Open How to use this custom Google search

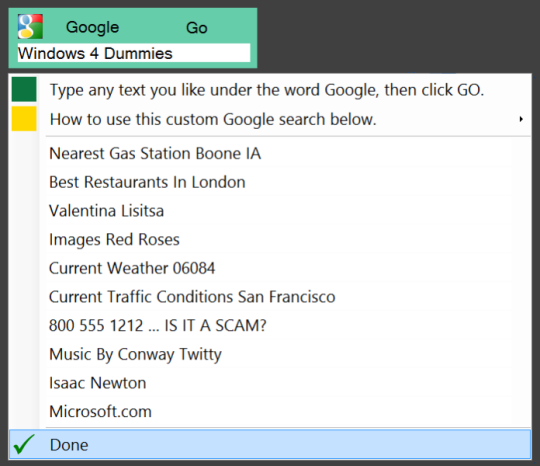tap(270, 119)
